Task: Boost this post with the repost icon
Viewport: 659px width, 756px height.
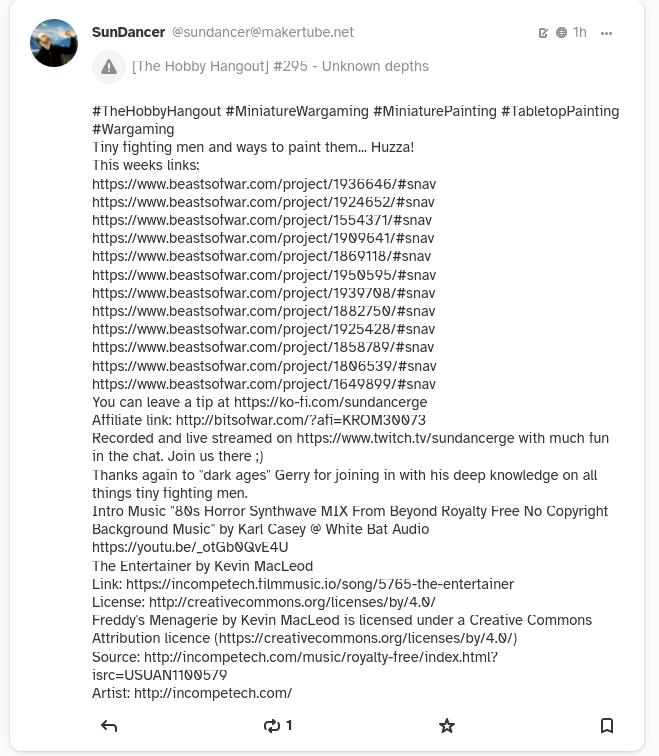Action: point(272,726)
